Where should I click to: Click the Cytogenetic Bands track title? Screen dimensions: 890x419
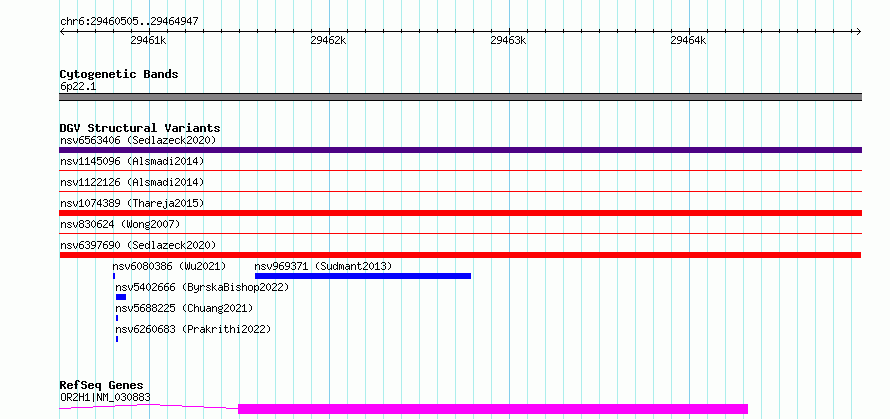point(119,74)
